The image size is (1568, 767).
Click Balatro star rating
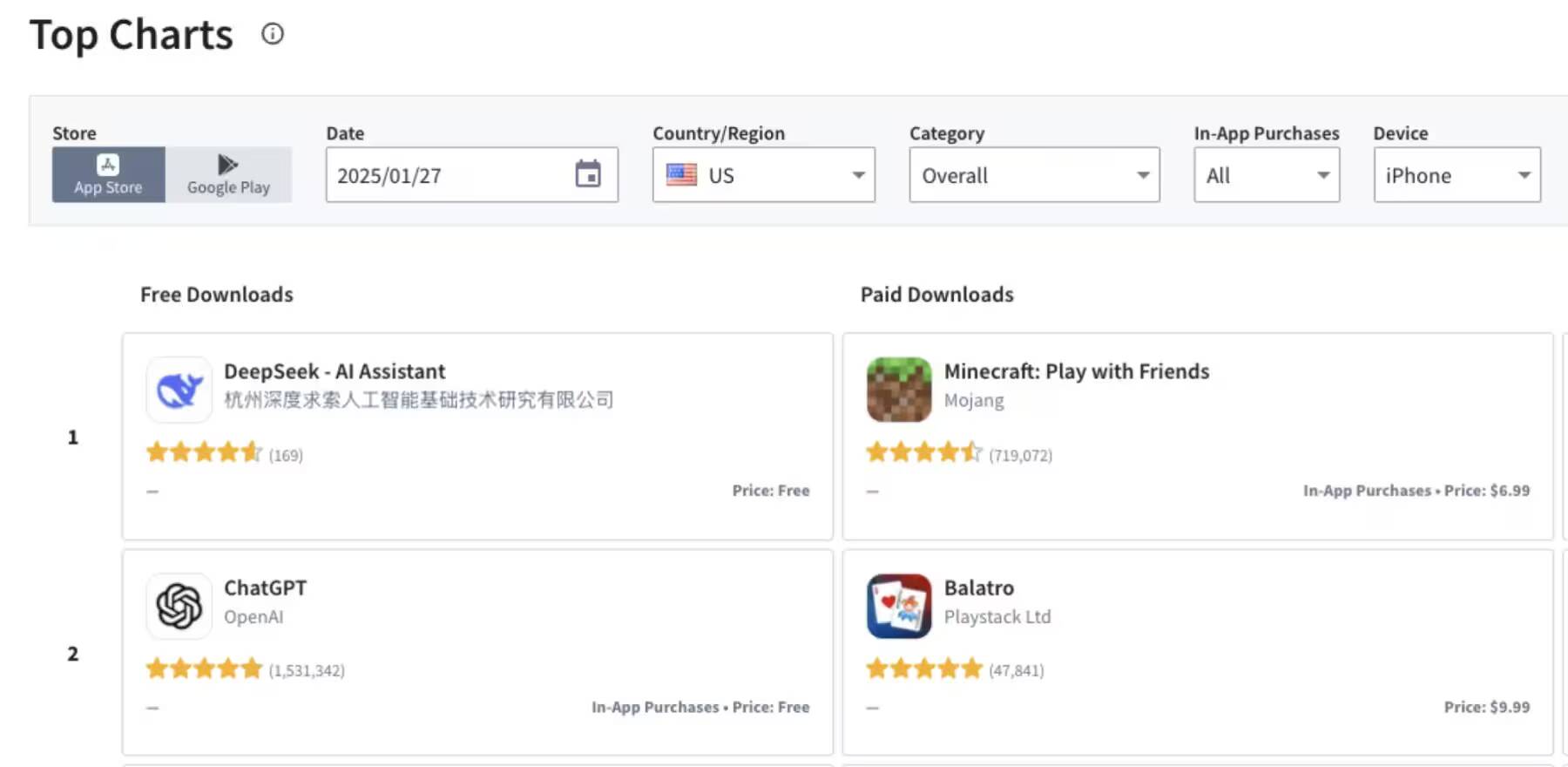tap(924, 669)
